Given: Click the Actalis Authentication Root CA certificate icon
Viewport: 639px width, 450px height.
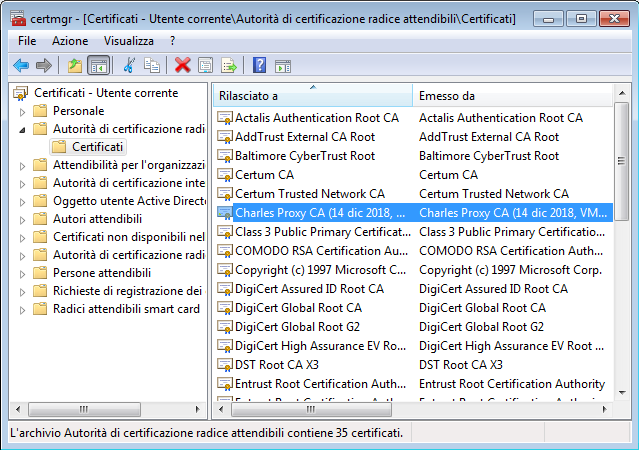Looking at the screenshot, I should click(225, 118).
